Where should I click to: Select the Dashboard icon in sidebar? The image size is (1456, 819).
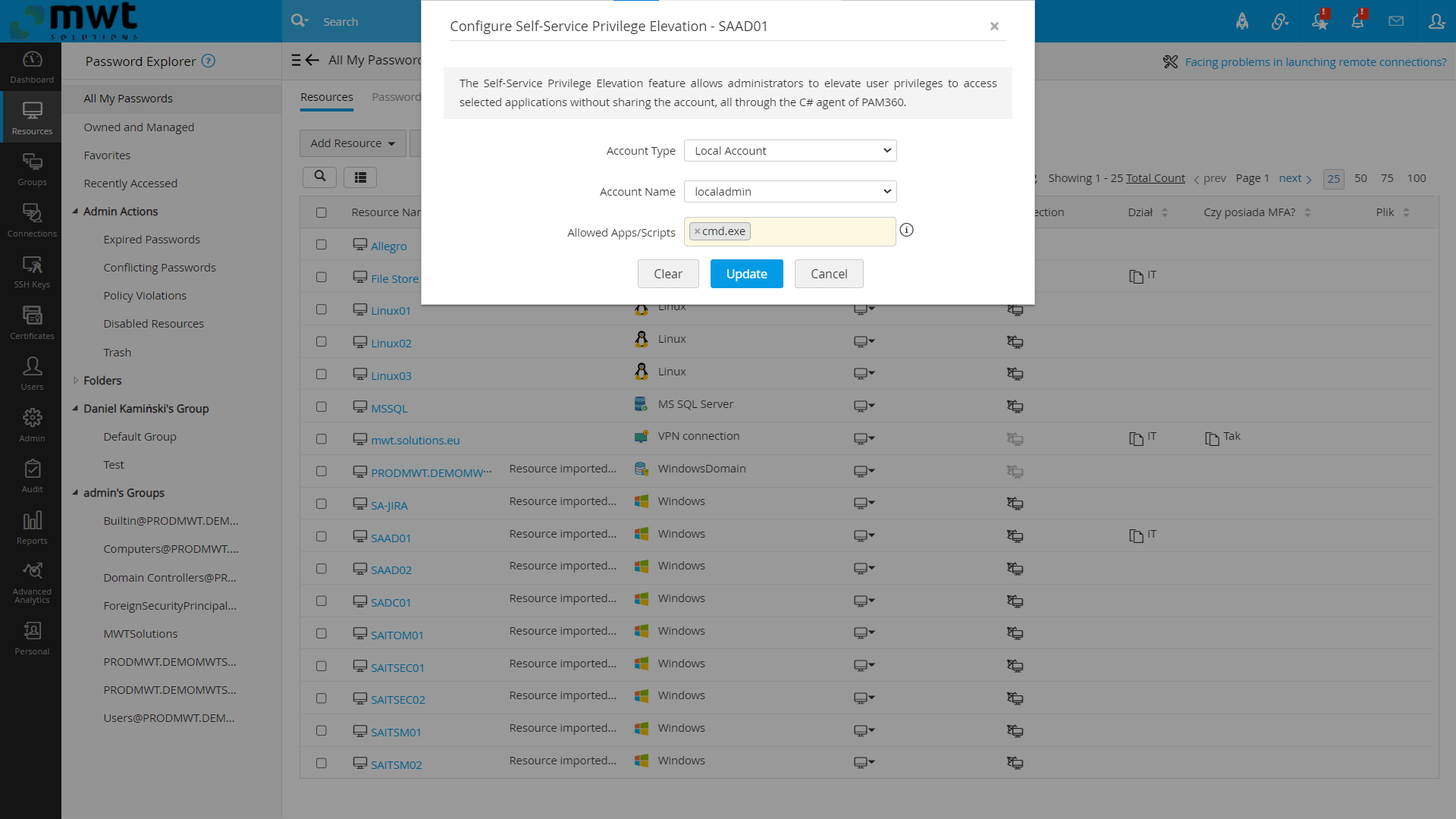(x=31, y=67)
